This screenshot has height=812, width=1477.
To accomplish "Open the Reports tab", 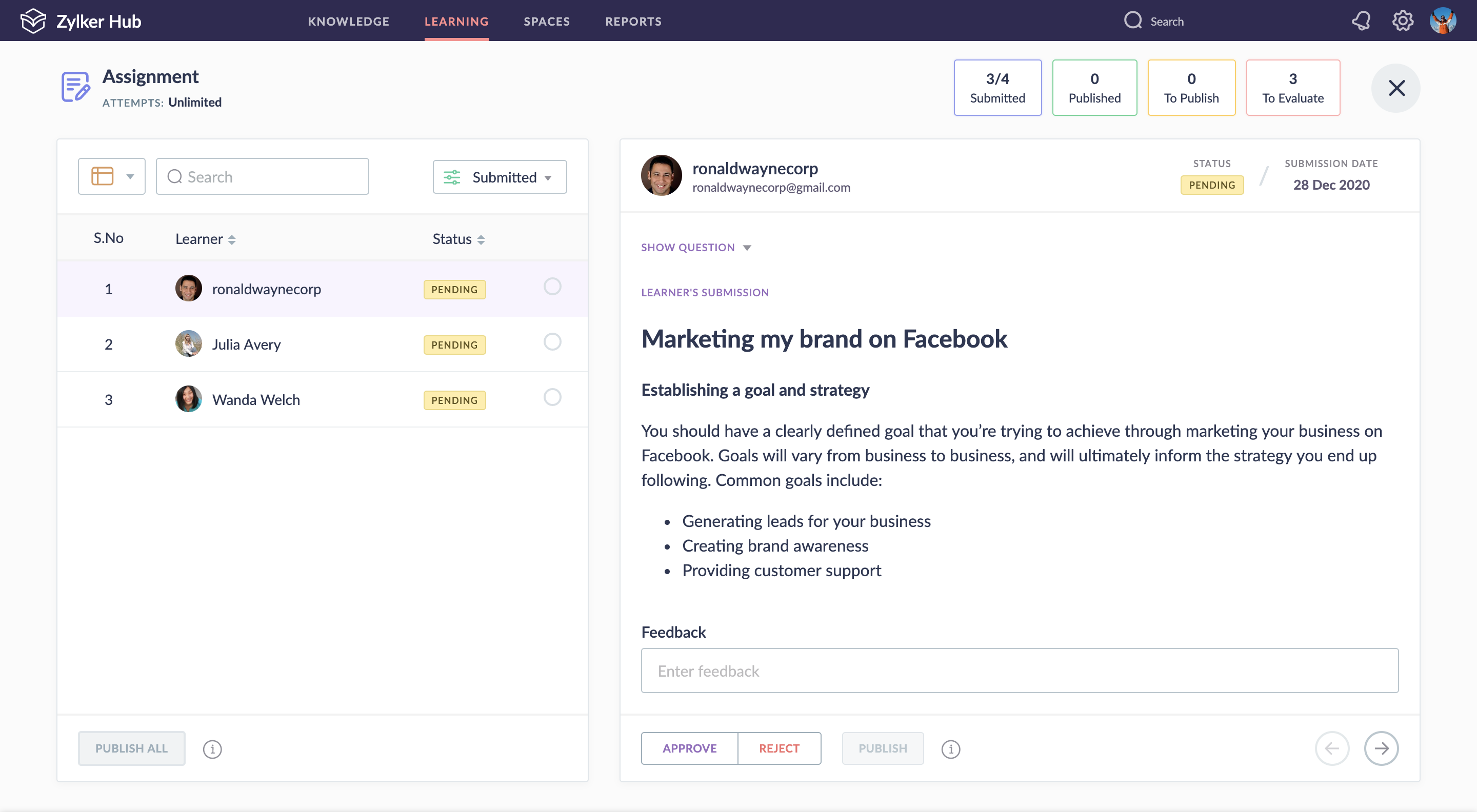I will click(633, 21).
